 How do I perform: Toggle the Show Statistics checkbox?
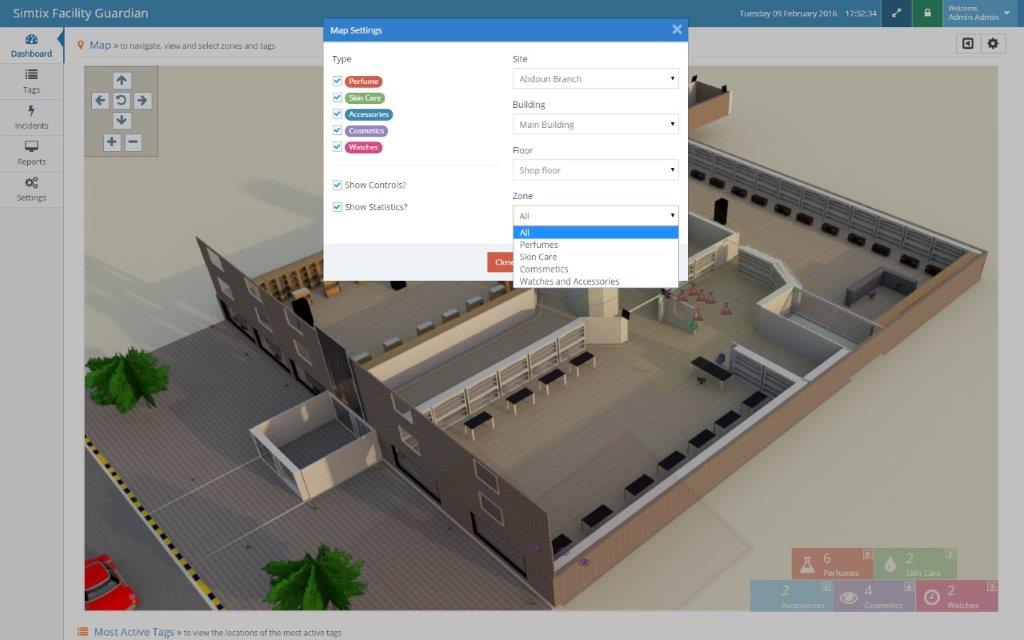pyautogui.click(x=337, y=208)
